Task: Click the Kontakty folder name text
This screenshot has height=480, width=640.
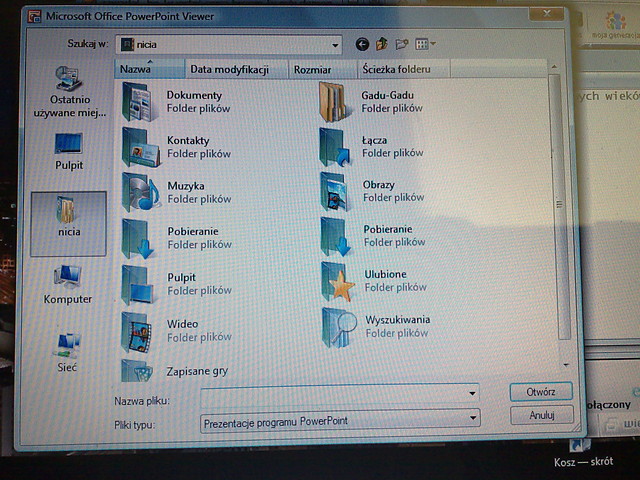Action: (188, 140)
